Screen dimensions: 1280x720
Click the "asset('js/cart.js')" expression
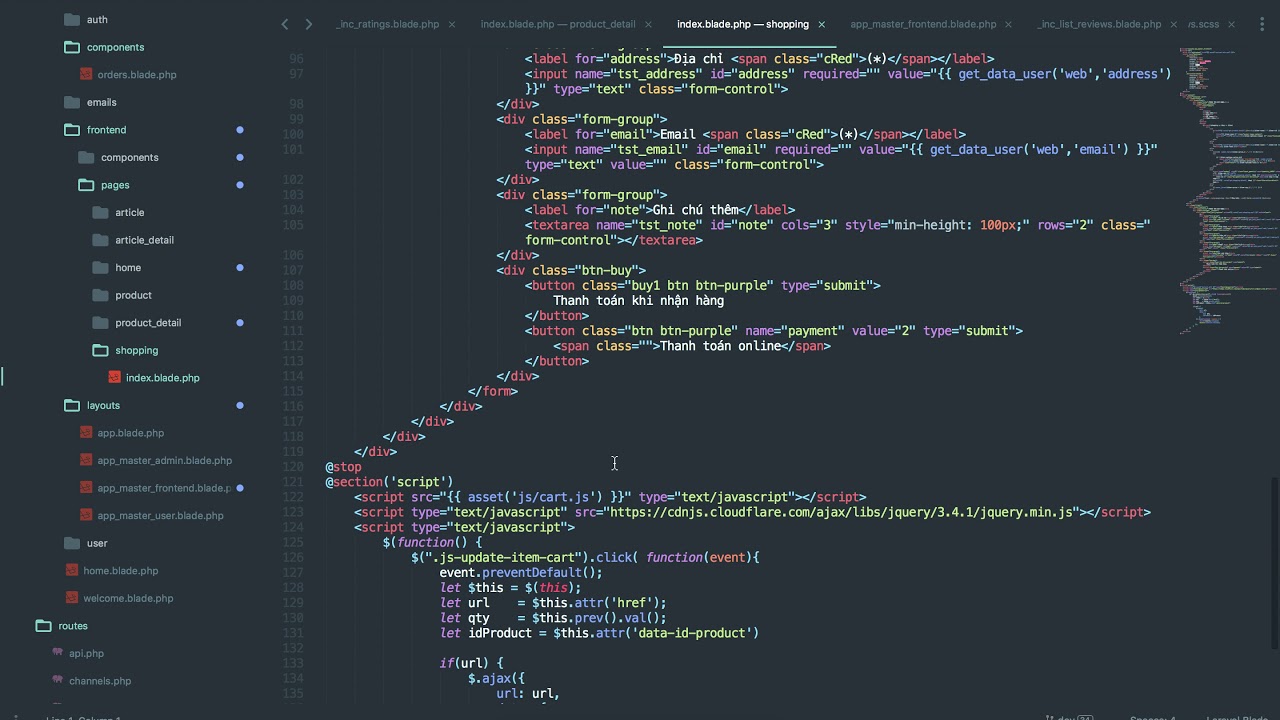click(535, 497)
